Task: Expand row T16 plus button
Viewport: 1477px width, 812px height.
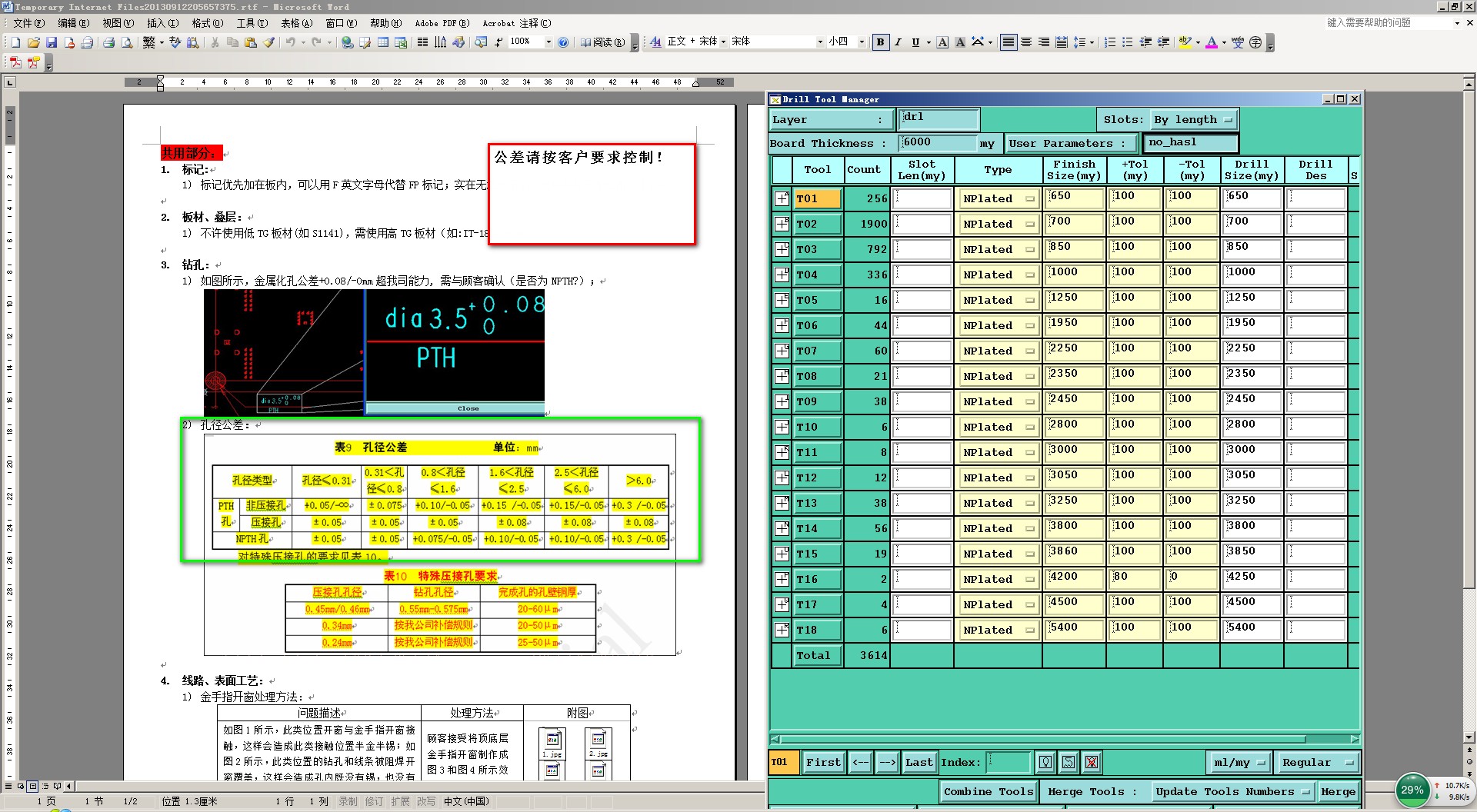Action: [x=782, y=579]
